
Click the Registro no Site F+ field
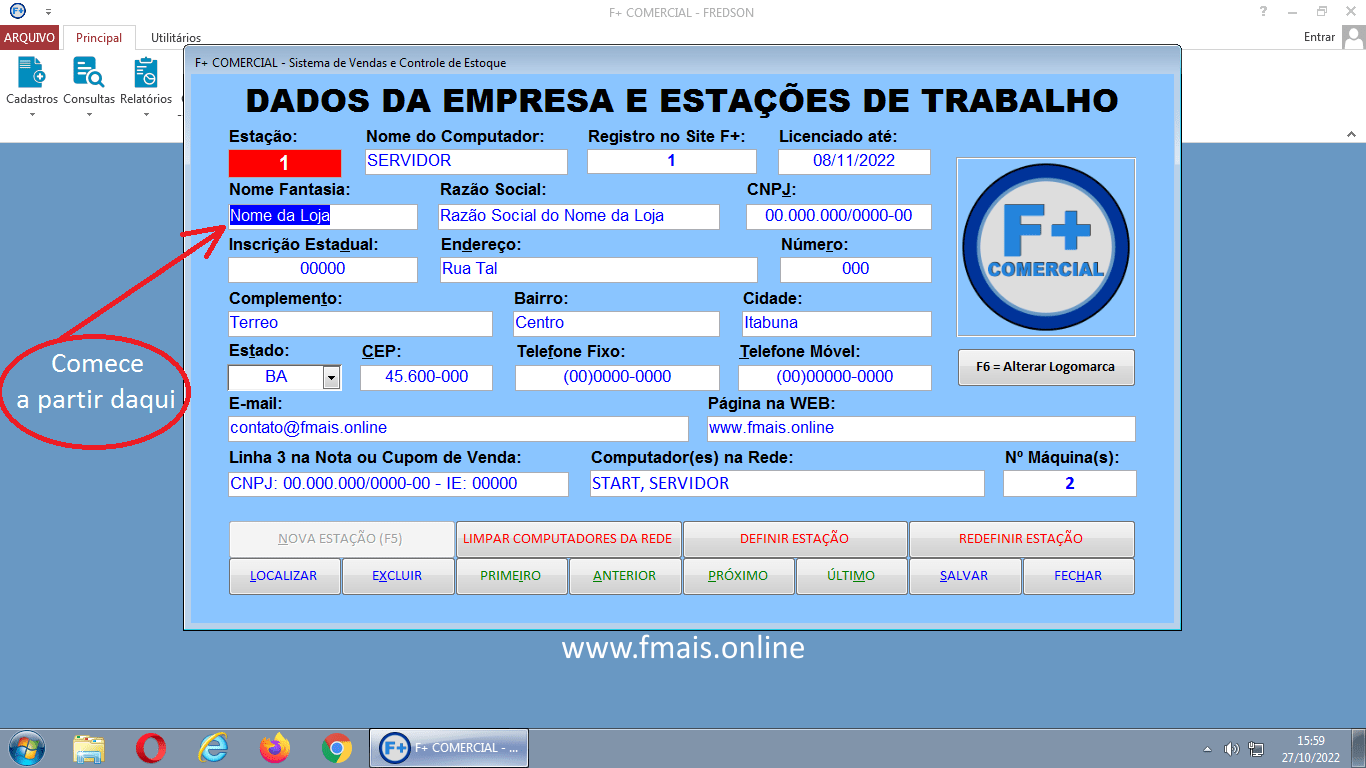click(672, 161)
